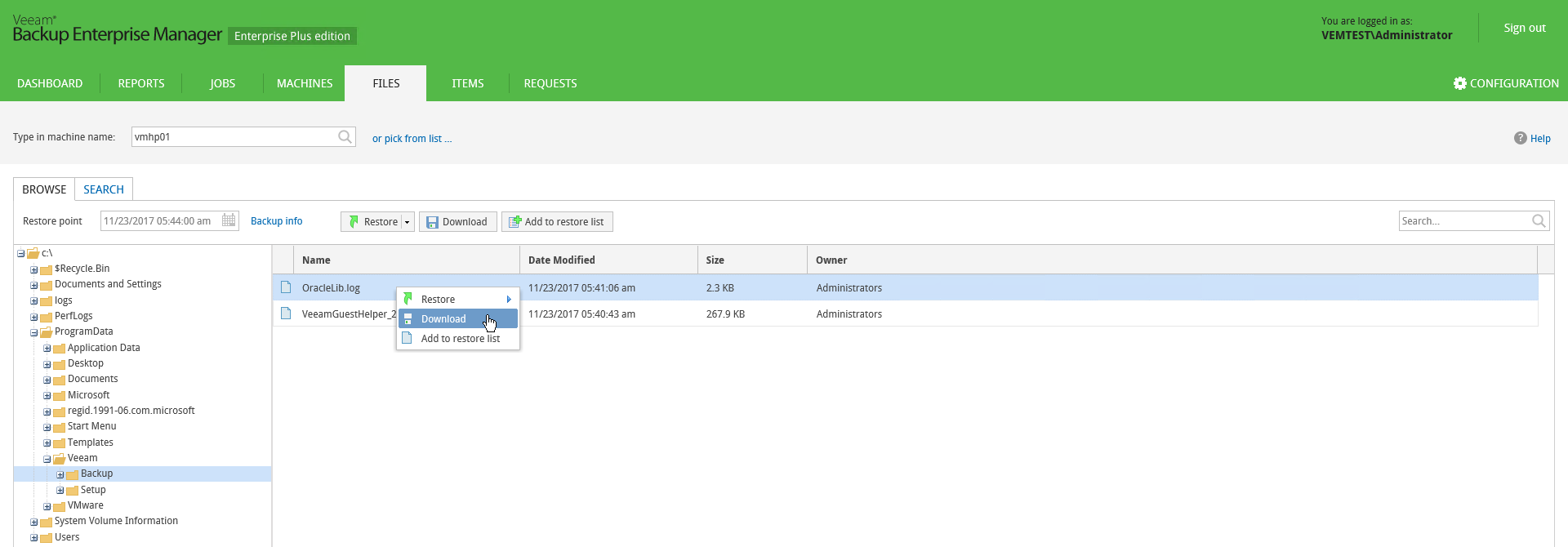This screenshot has height=547, width=1568.
Task: Switch to the Reports tab
Action: [x=141, y=83]
